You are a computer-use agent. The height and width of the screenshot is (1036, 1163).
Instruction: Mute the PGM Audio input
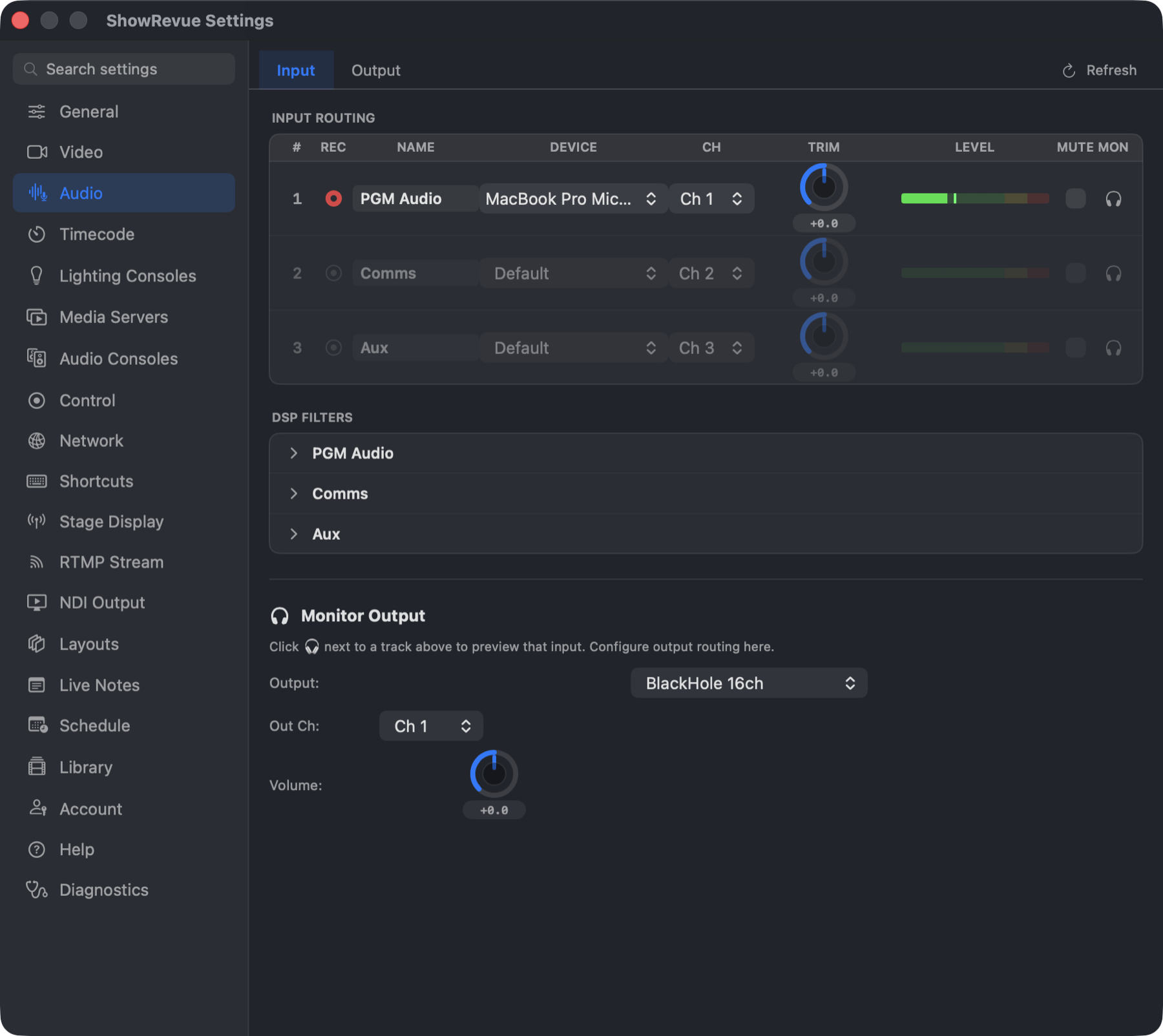(1076, 198)
